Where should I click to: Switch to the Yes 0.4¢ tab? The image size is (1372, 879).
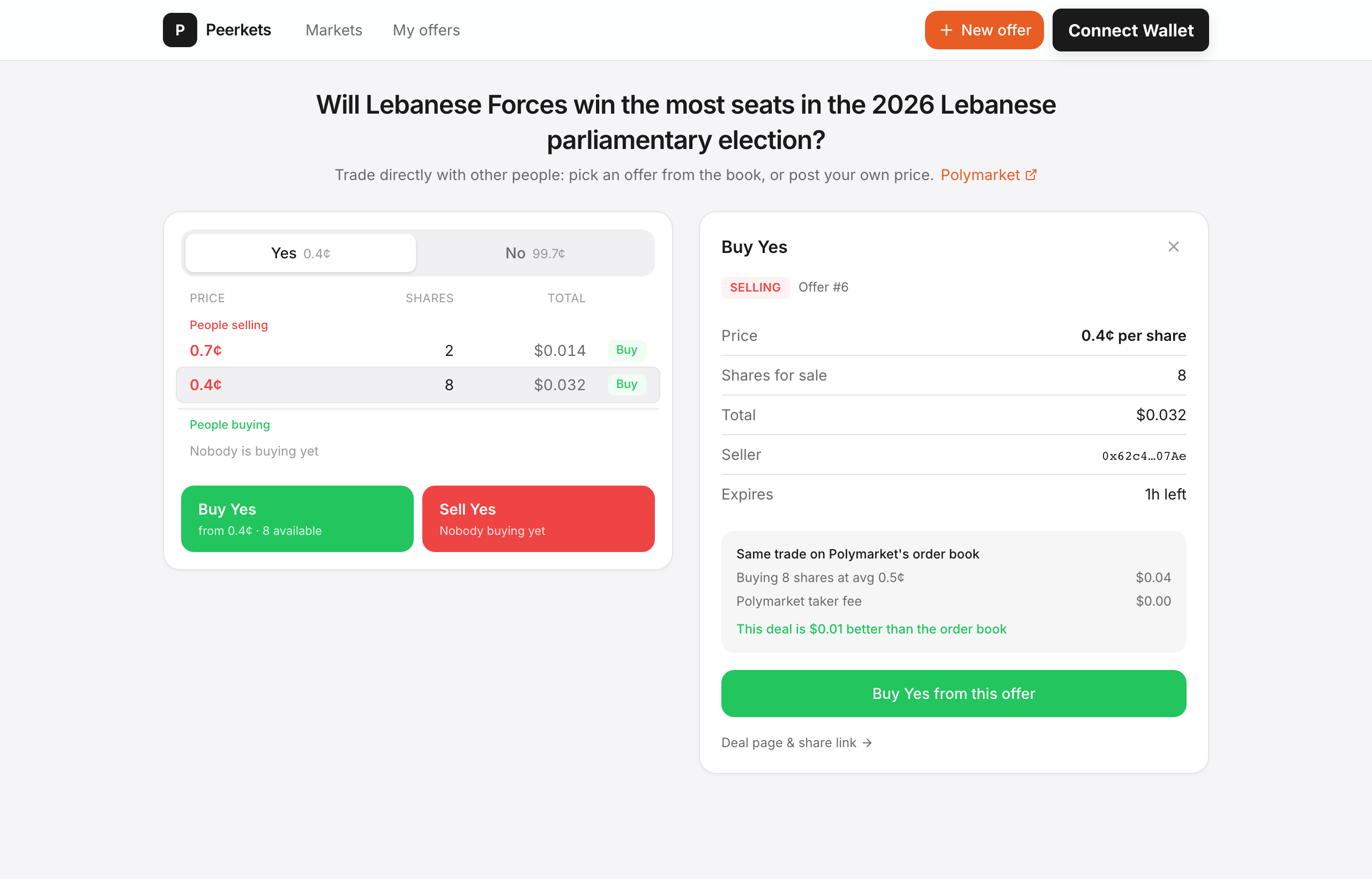pos(301,253)
